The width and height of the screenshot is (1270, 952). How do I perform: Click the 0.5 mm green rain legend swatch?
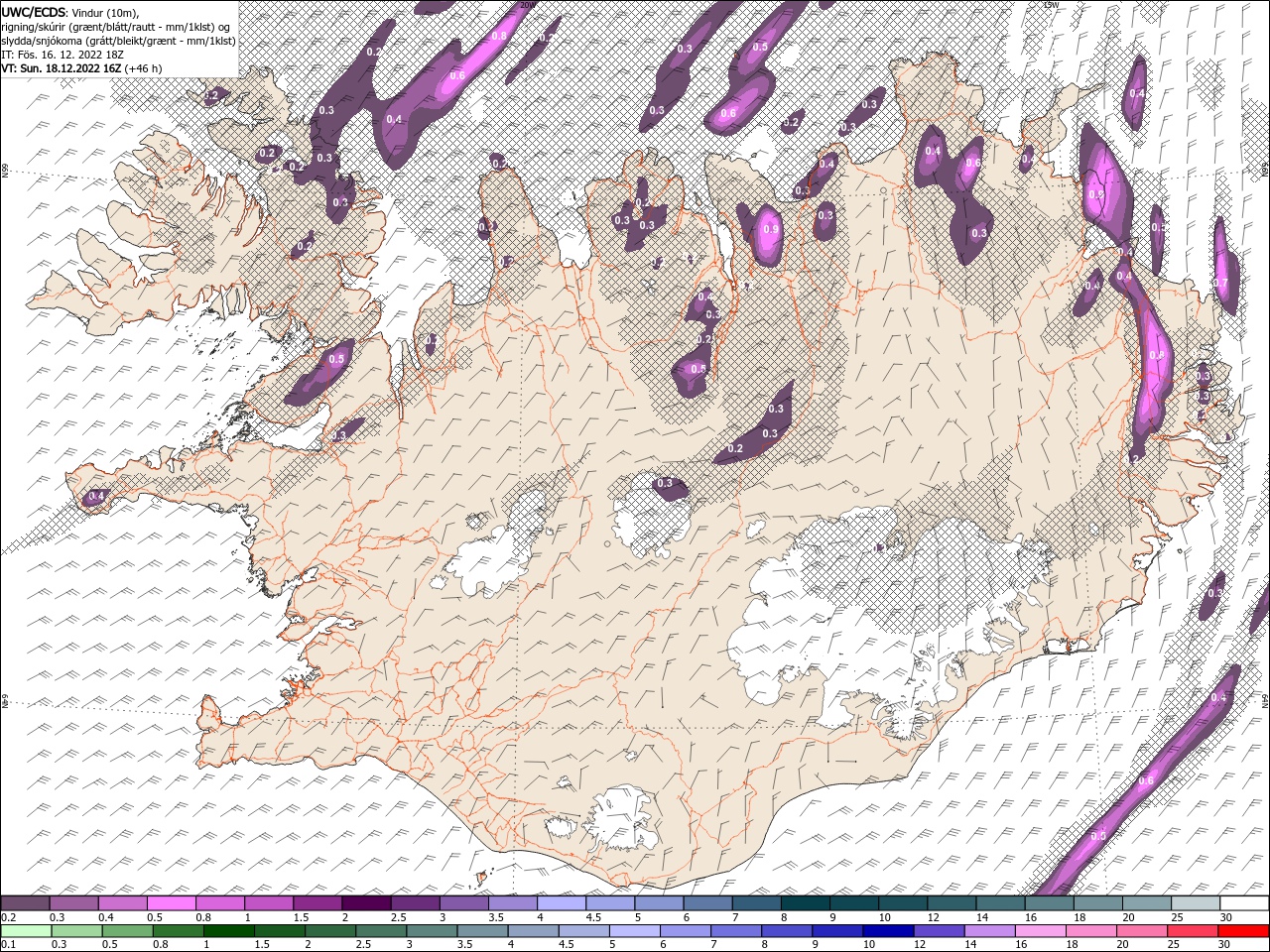point(127,931)
